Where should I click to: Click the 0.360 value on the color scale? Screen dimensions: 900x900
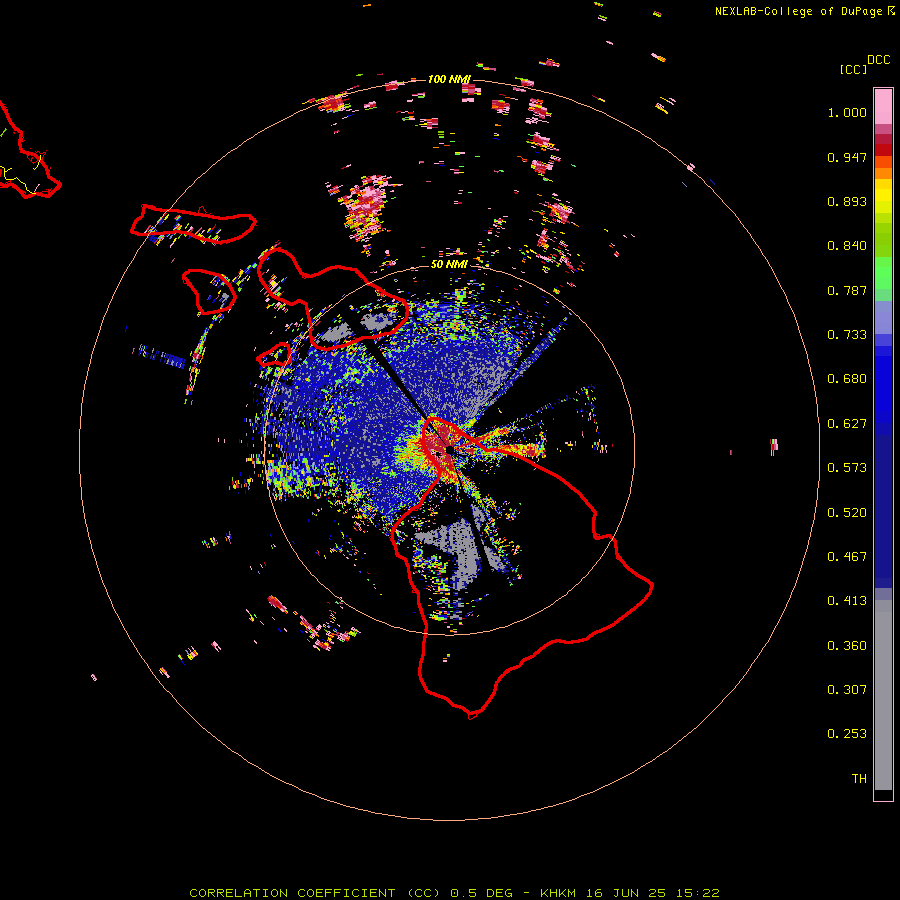pyautogui.click(x=847, y=646)
